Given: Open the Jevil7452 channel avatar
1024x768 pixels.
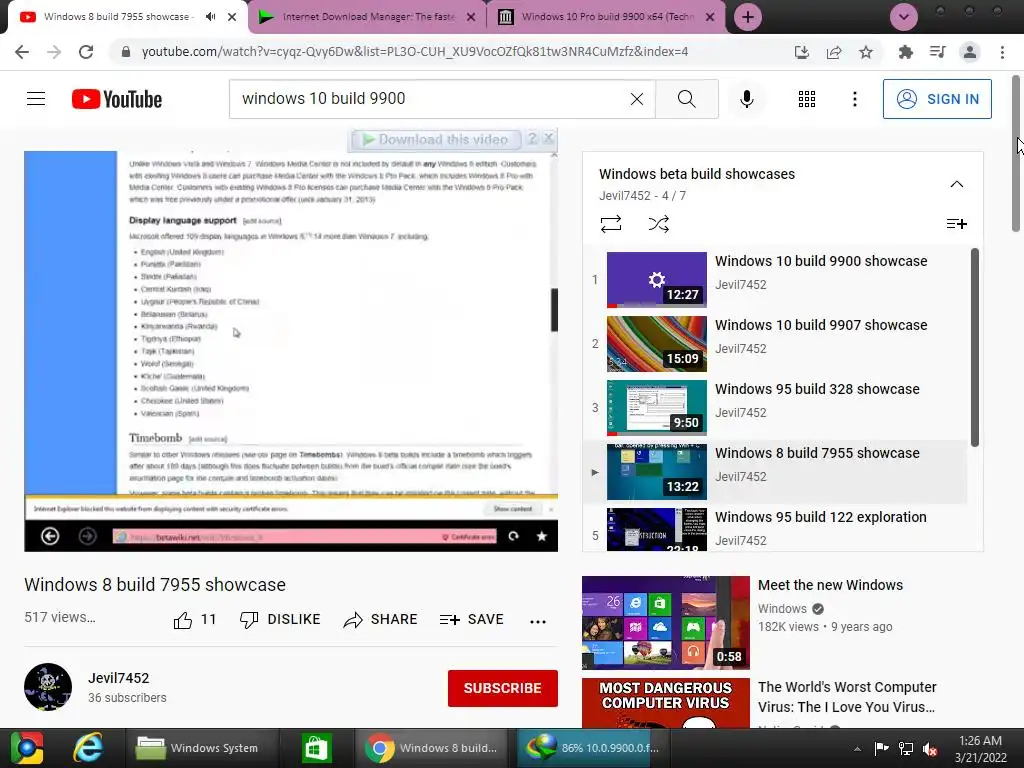Looking at the screenshot, I should pos(48,687).
